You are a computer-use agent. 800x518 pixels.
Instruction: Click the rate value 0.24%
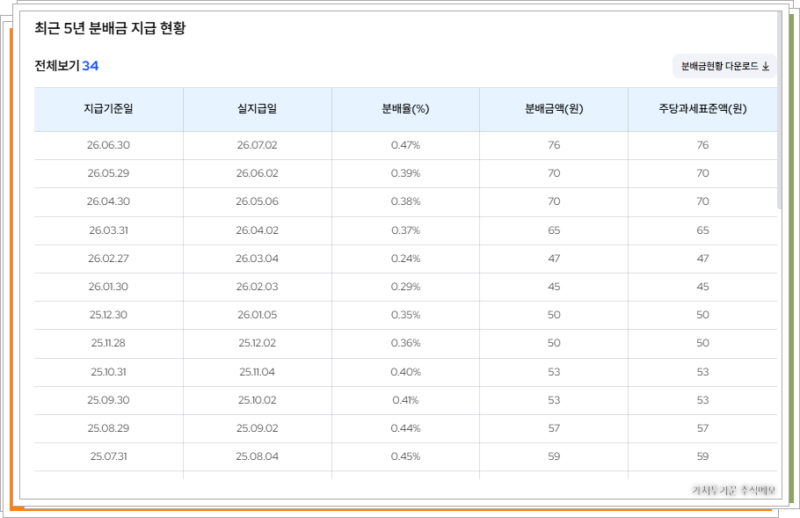[406, 258]
